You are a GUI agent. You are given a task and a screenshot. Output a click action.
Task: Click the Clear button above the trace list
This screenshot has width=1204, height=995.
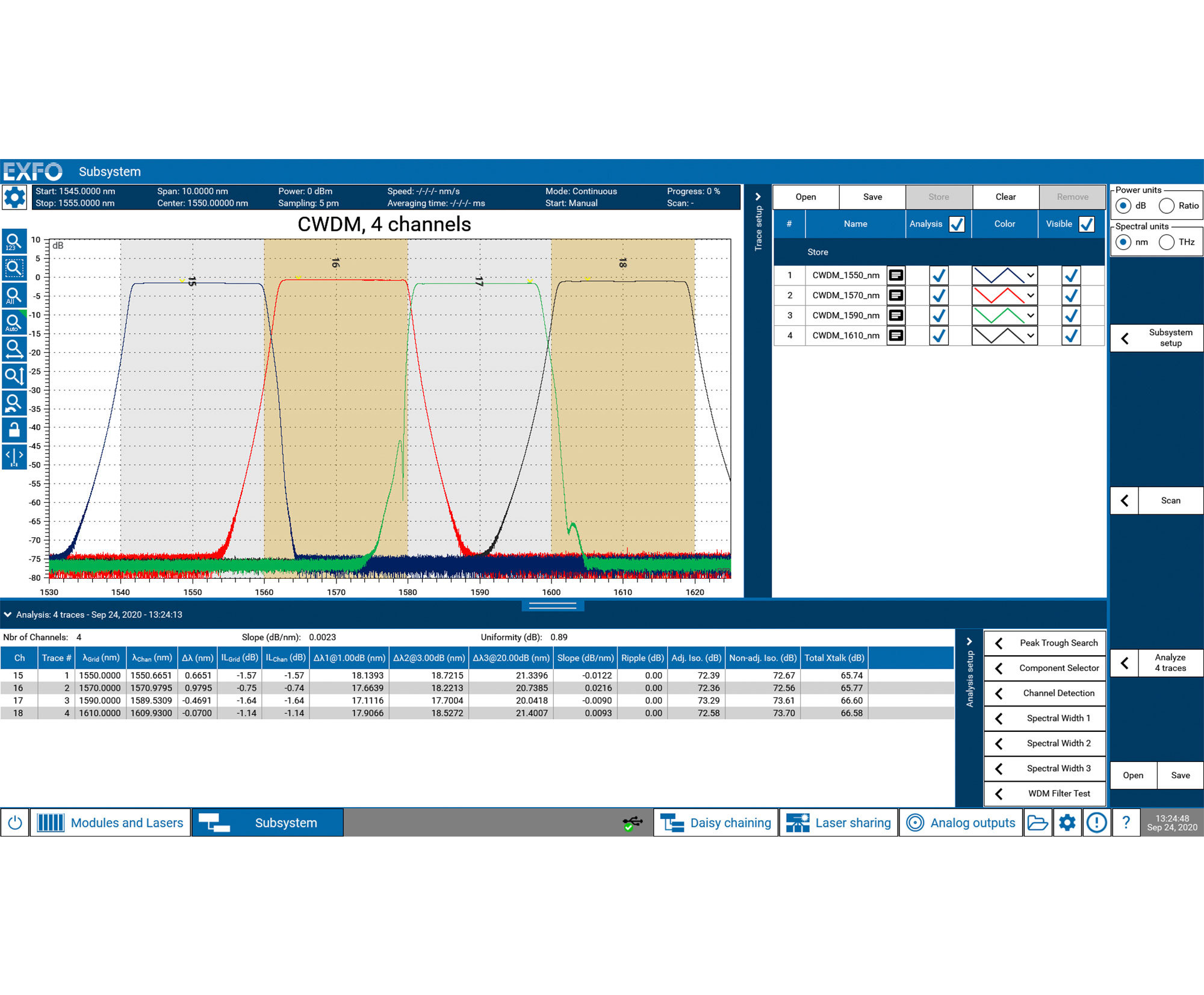pyautogui.click(x=1005, y=196)
